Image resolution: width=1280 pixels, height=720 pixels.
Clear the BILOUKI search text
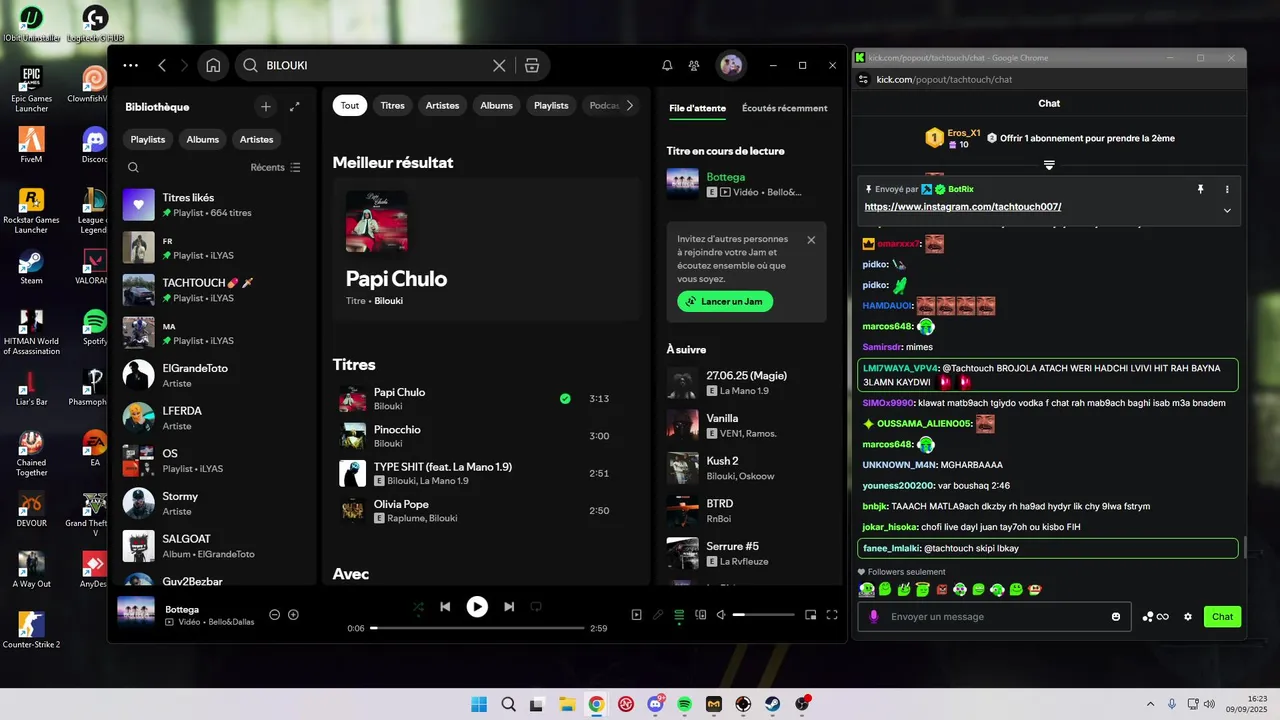click(499, 65)
